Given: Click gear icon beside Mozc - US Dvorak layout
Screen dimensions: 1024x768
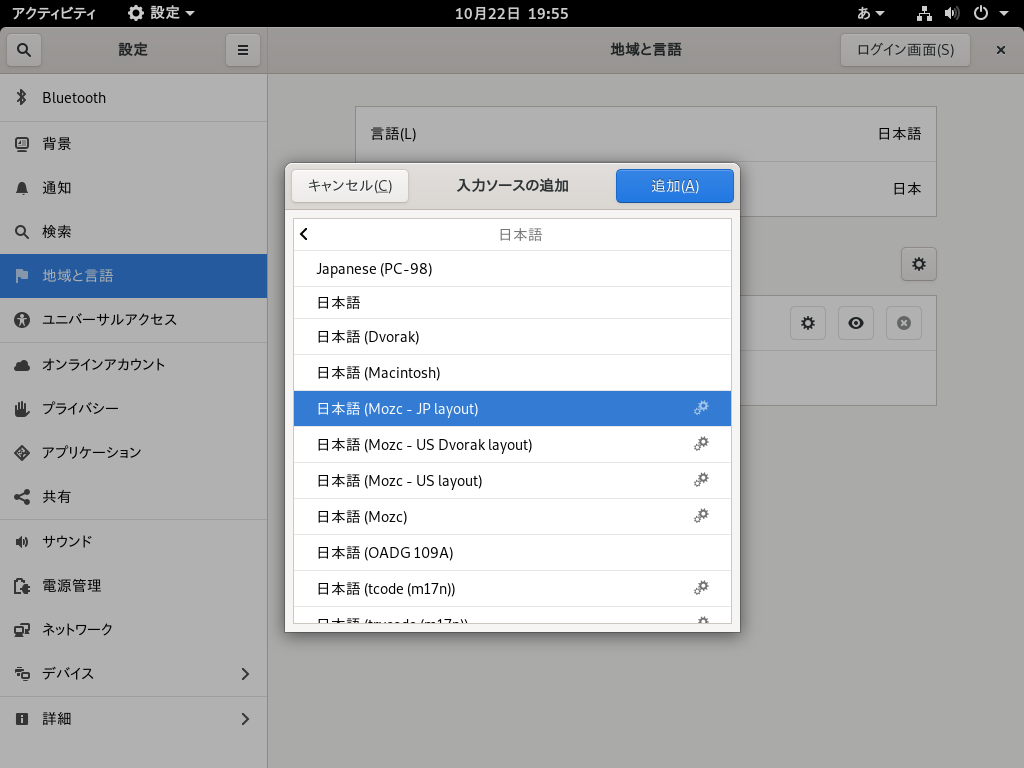Looking at the screenshot, I should (x=701, y=444).
